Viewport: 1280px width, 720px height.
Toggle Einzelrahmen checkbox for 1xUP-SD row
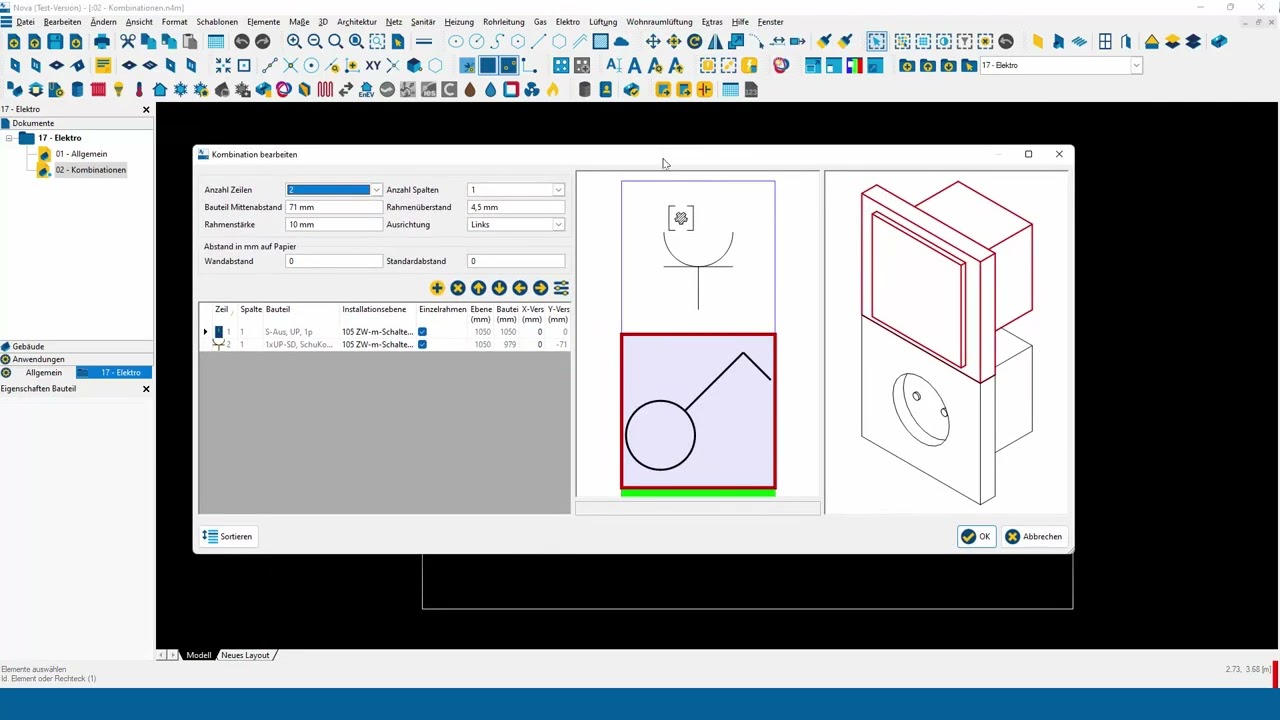coord(422,344)
